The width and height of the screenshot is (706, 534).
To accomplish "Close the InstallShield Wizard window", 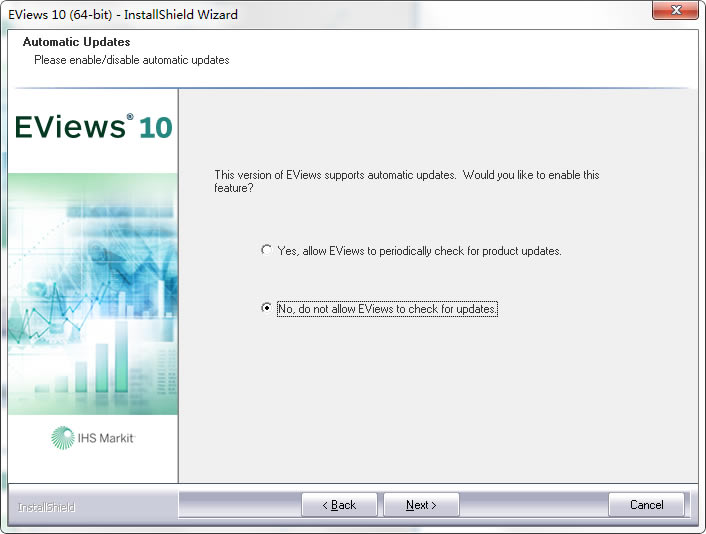I will (675, 10).
